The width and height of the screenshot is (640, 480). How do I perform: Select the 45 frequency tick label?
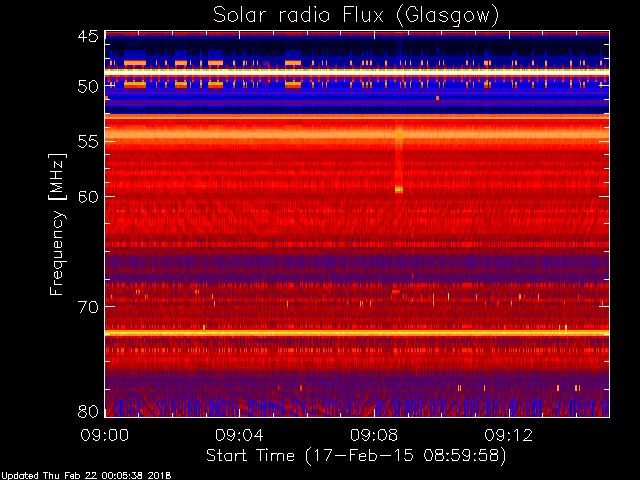[x=88, y=37]
